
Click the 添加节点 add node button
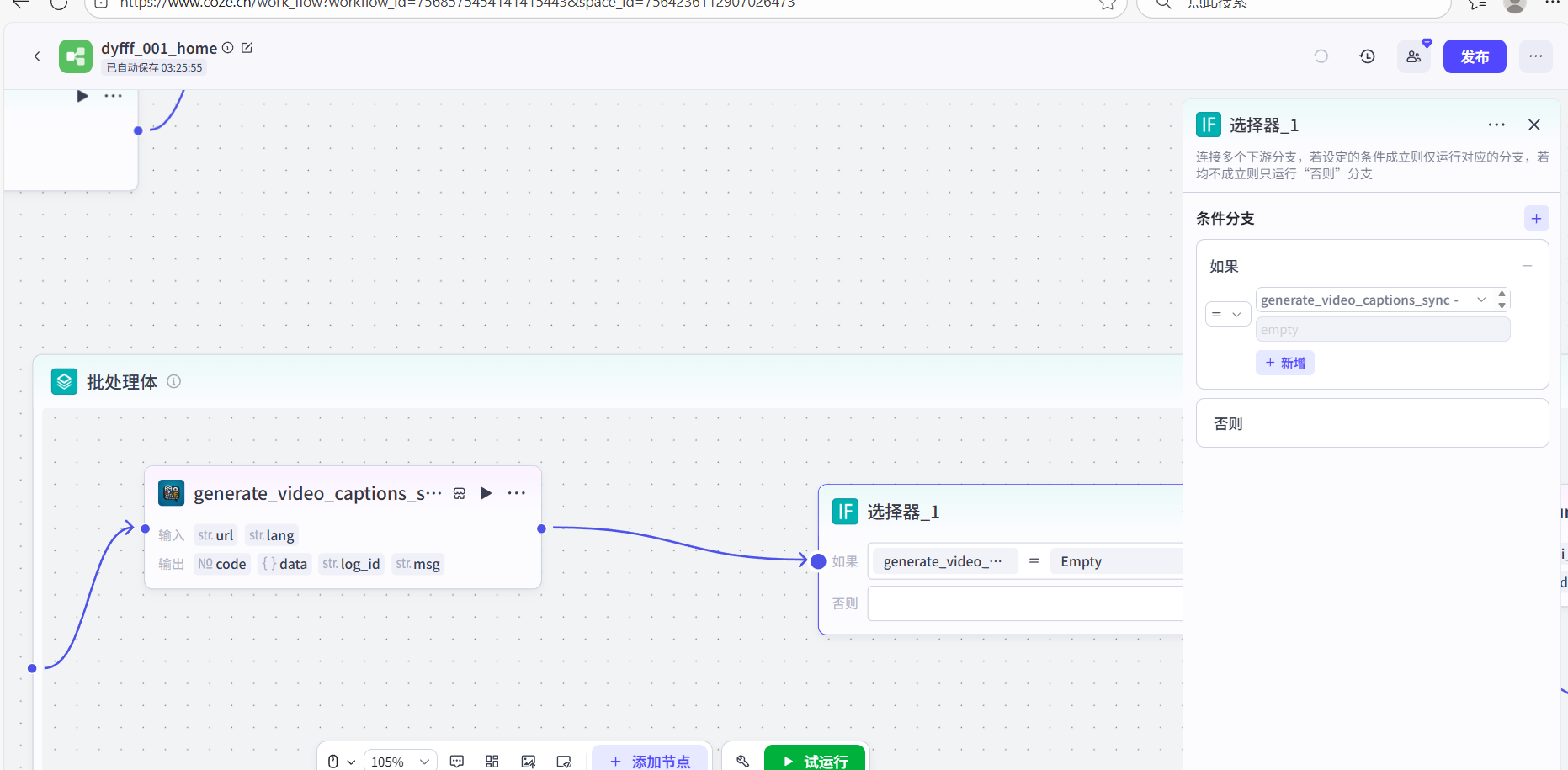[x=651, y=760]
